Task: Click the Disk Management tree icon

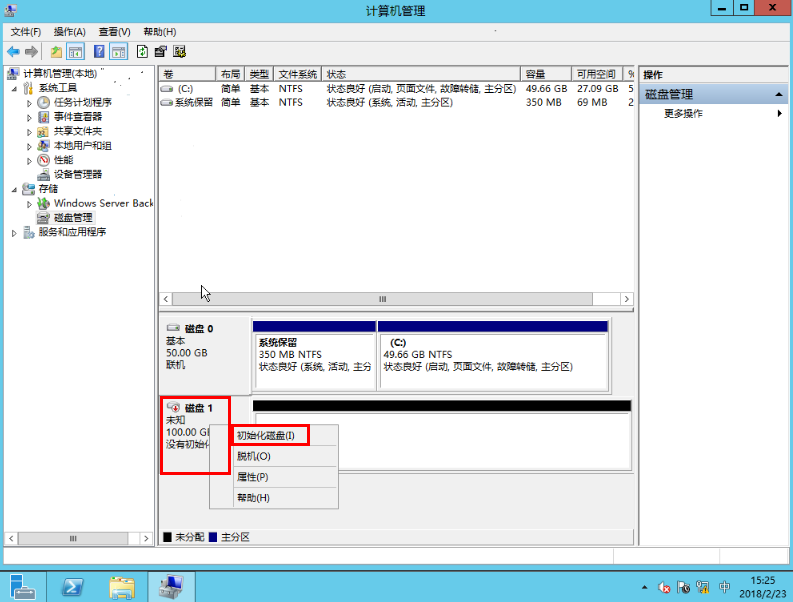Action: click(43, 218)
